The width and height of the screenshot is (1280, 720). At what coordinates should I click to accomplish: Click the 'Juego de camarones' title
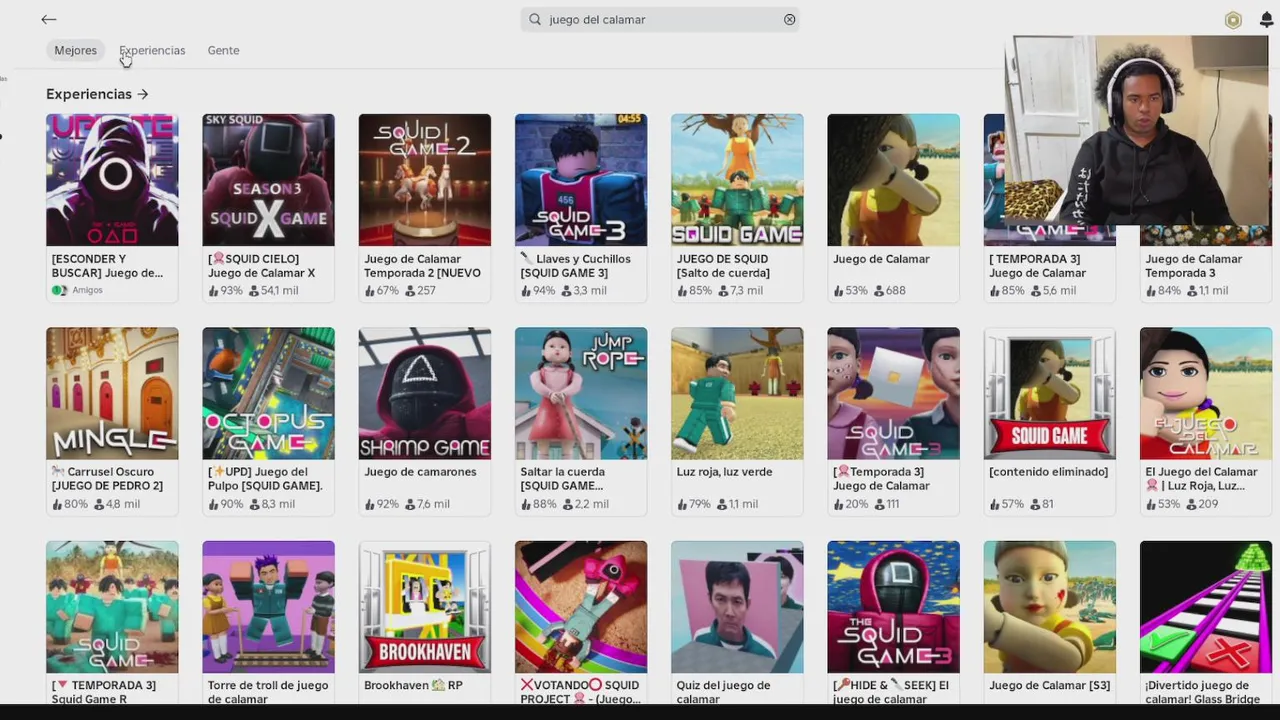(x=420, y=472)
